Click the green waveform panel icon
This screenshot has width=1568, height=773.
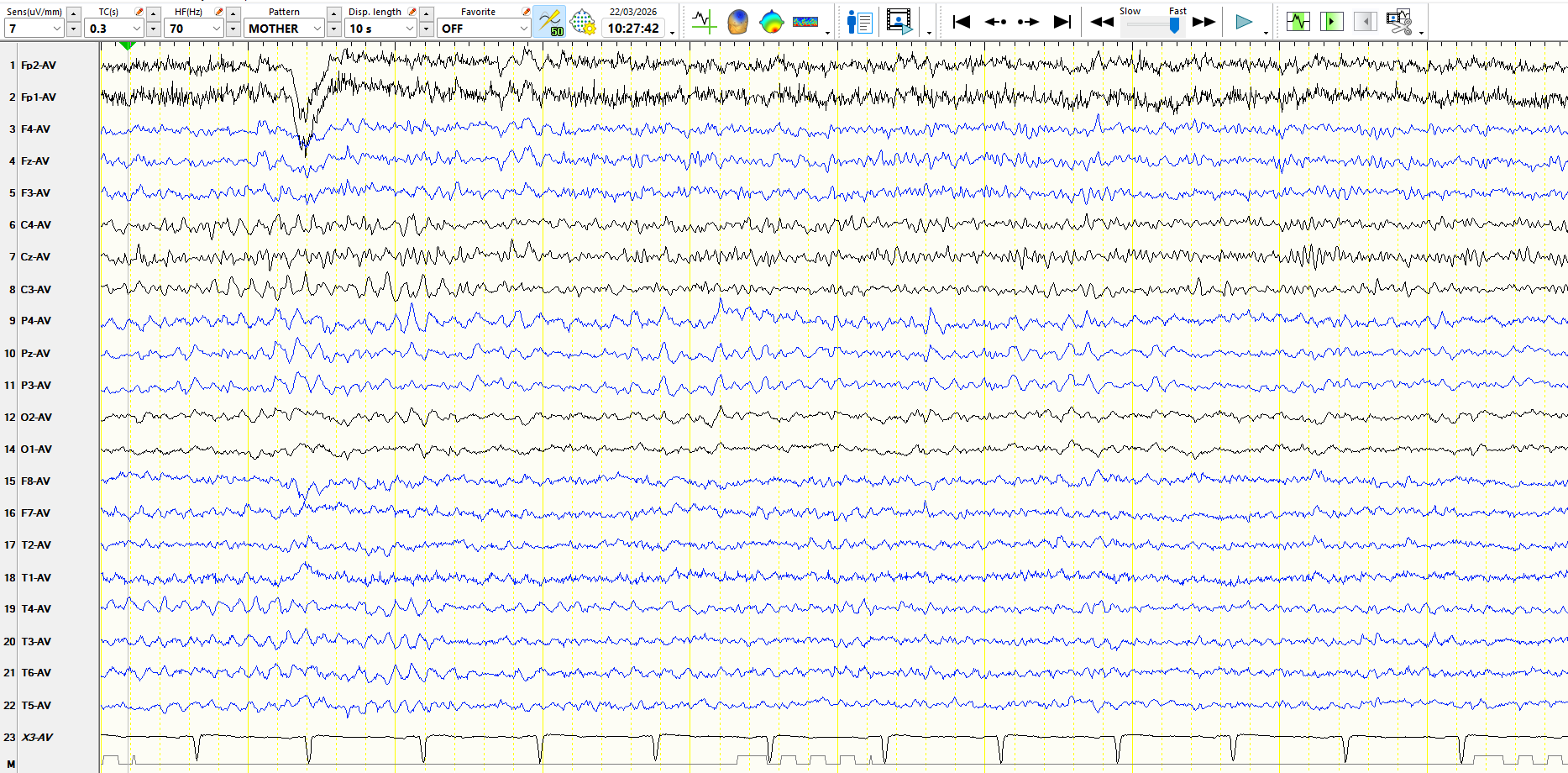[1298, 22]
